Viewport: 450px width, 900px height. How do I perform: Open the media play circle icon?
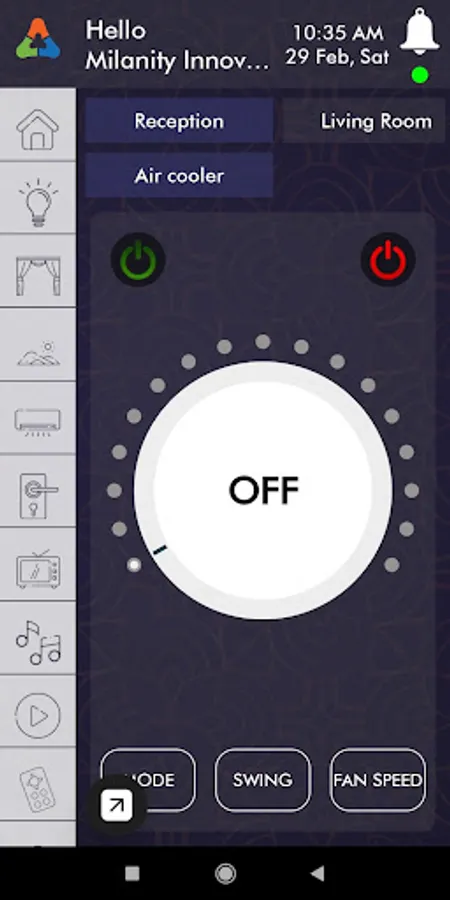pos(38,716)
